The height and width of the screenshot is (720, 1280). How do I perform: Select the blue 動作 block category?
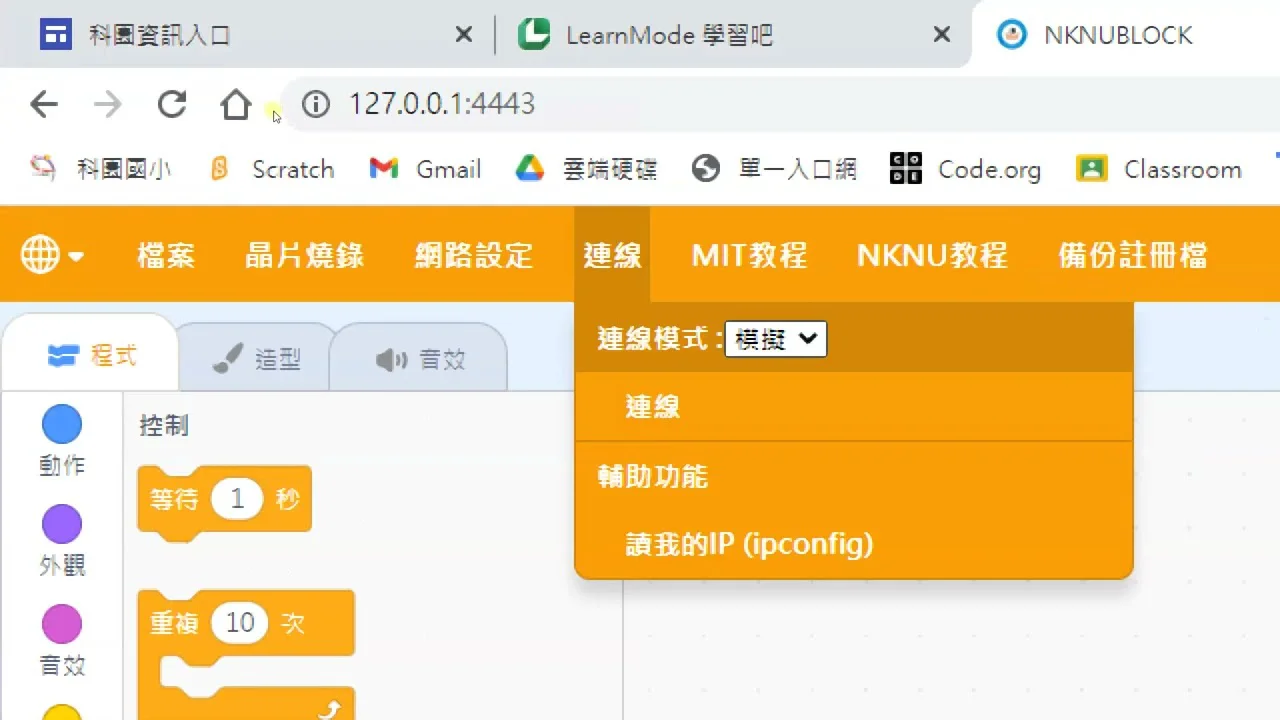(62, 441)
